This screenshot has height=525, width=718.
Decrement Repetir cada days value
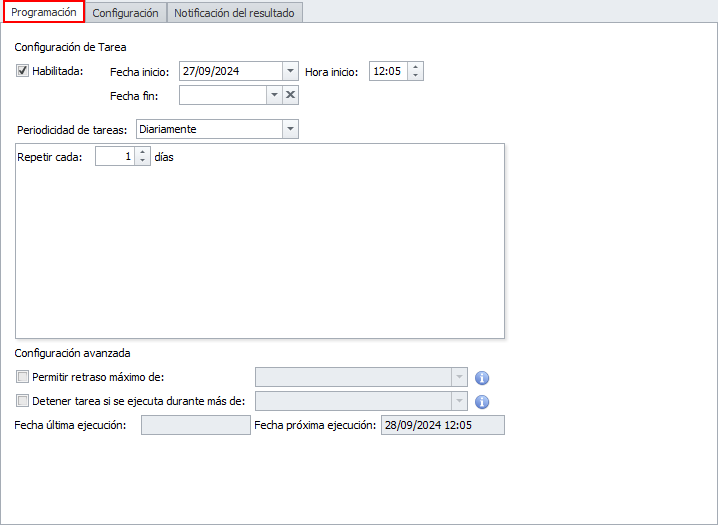pyautogui.click(x=142, y=161)
